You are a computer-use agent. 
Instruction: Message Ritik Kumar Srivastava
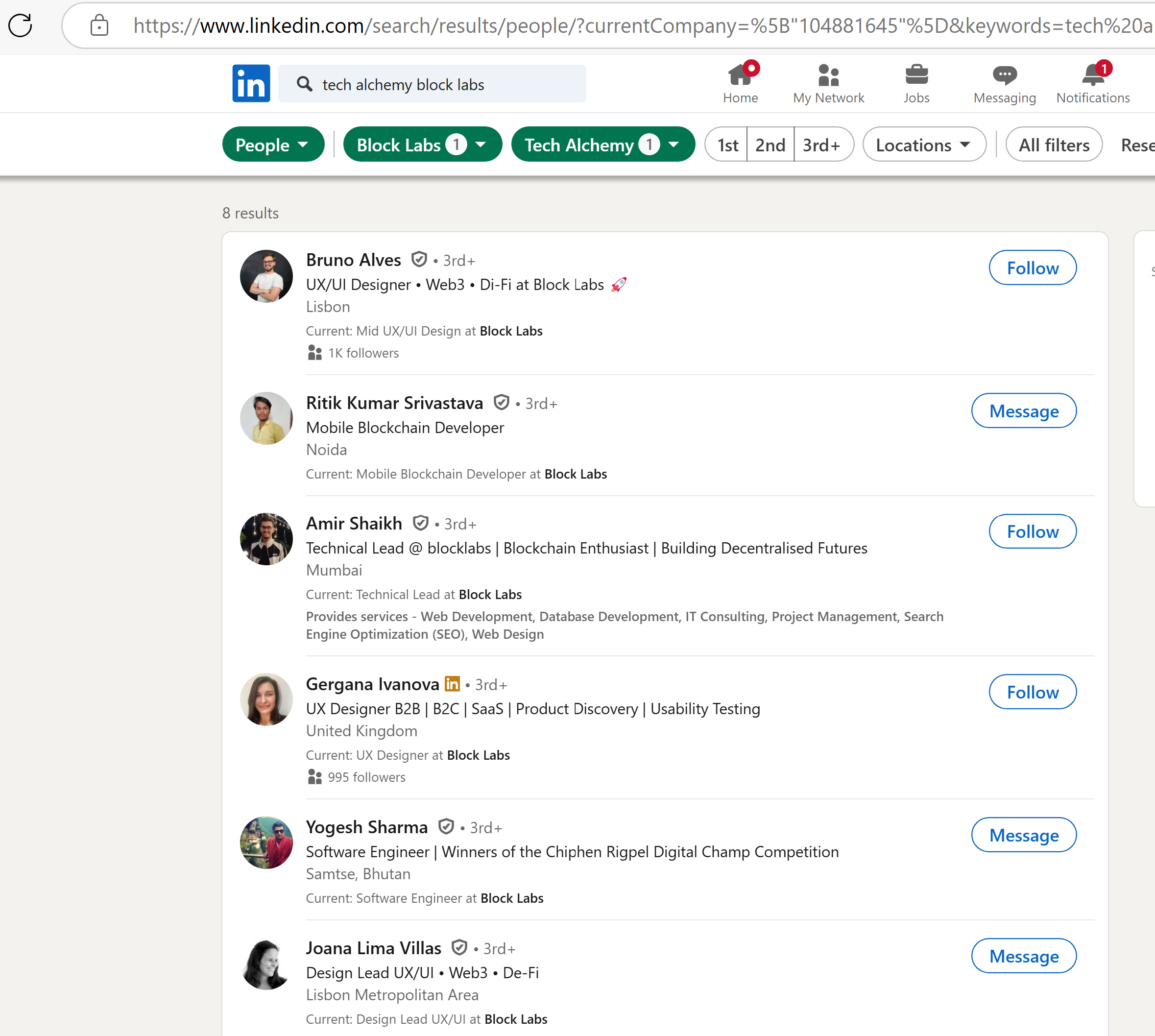(1024, 411)
